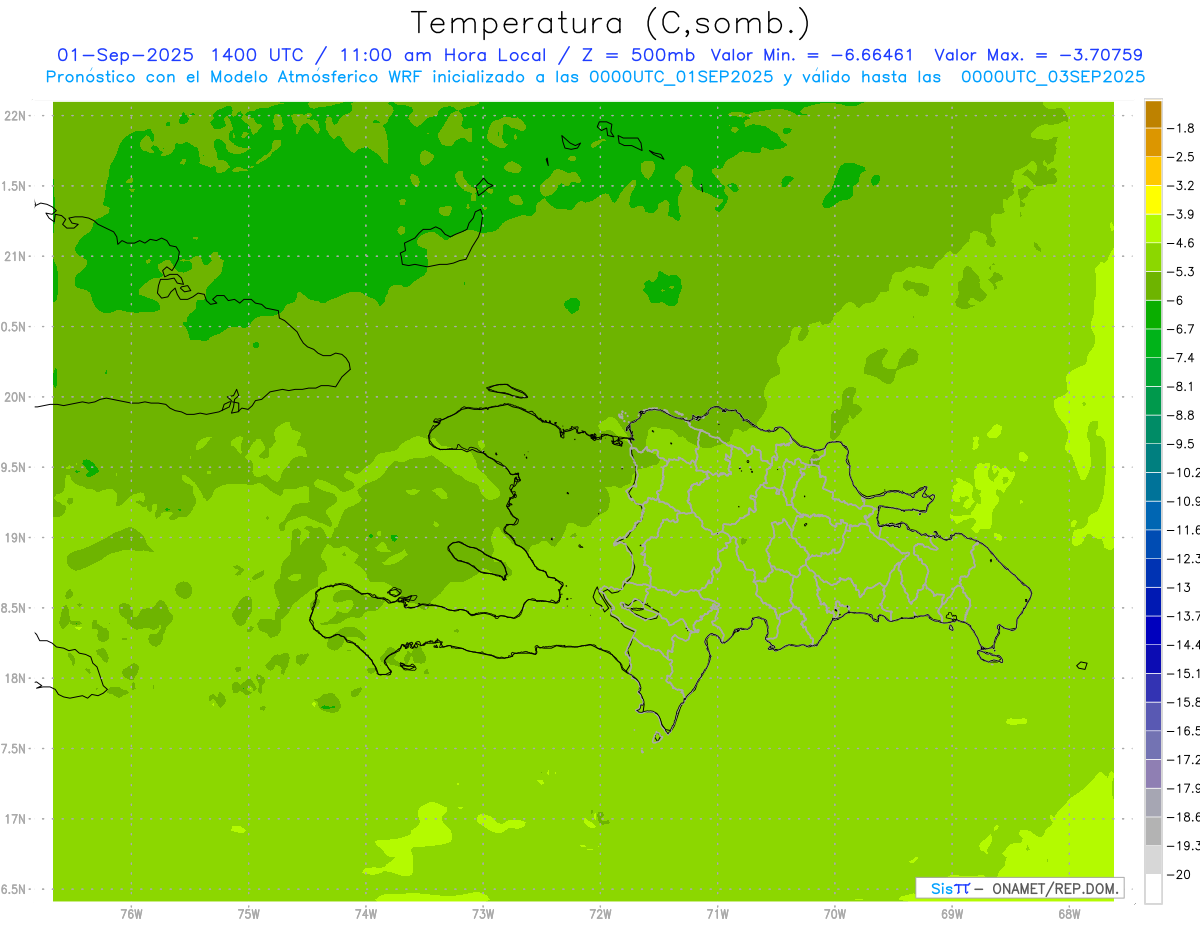Click the "75W" longitude label

coord(249,914)
